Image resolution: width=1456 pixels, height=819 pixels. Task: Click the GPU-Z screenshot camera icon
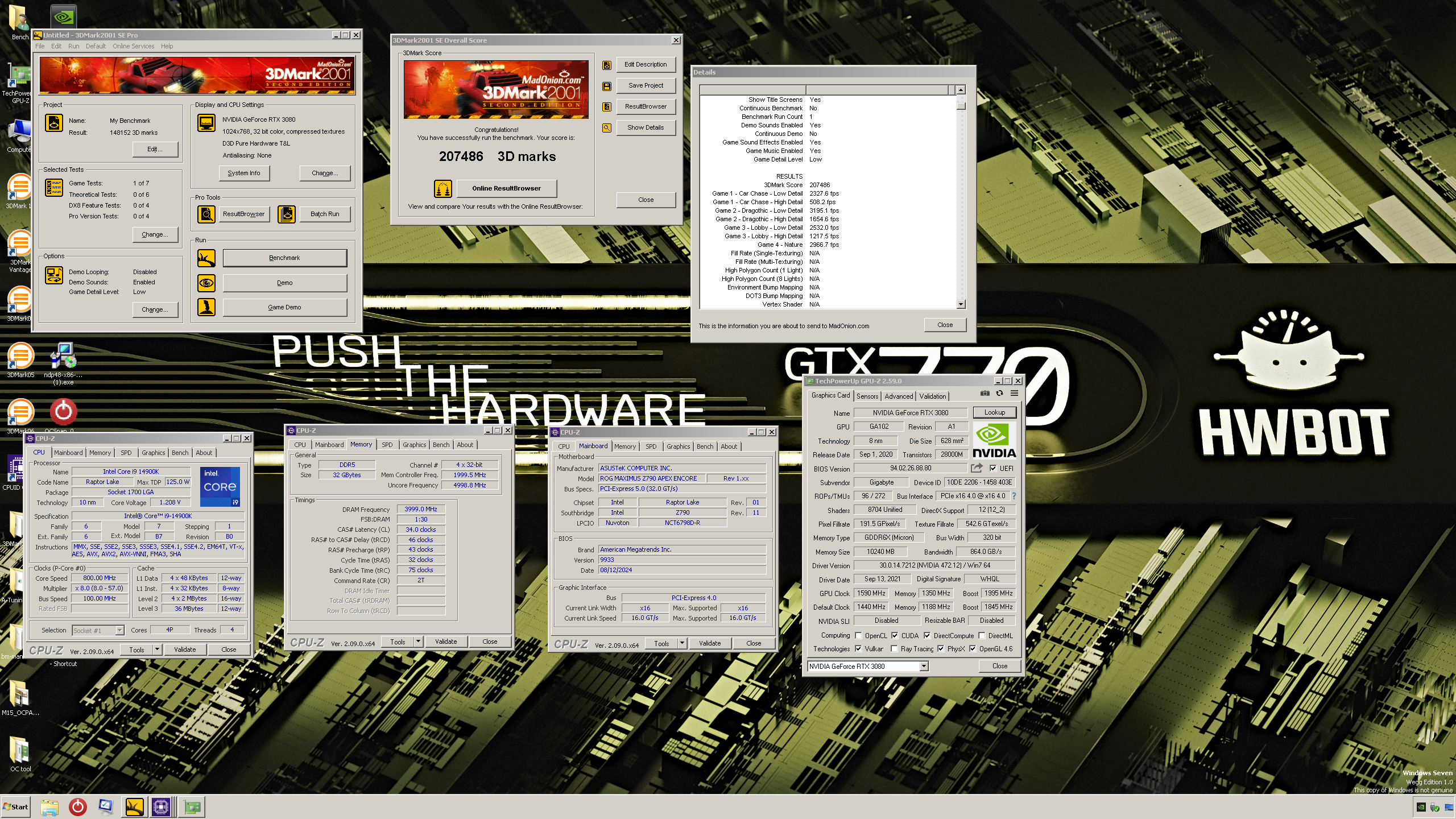[x=985, y=394]
